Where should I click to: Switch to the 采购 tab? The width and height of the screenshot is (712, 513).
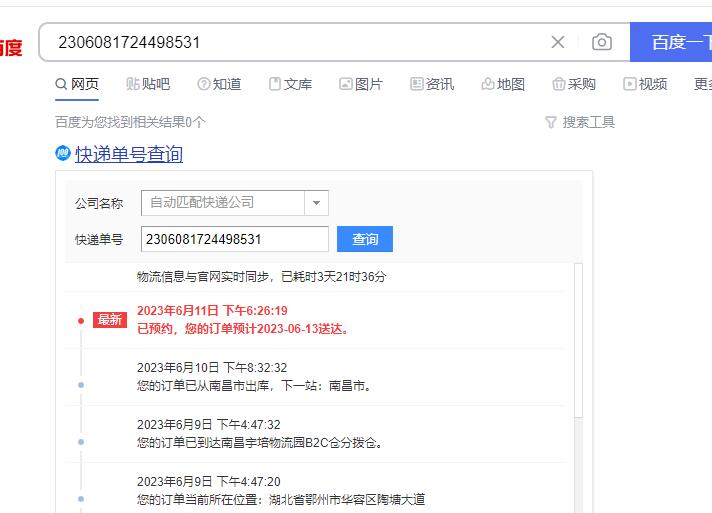(574, 84)
